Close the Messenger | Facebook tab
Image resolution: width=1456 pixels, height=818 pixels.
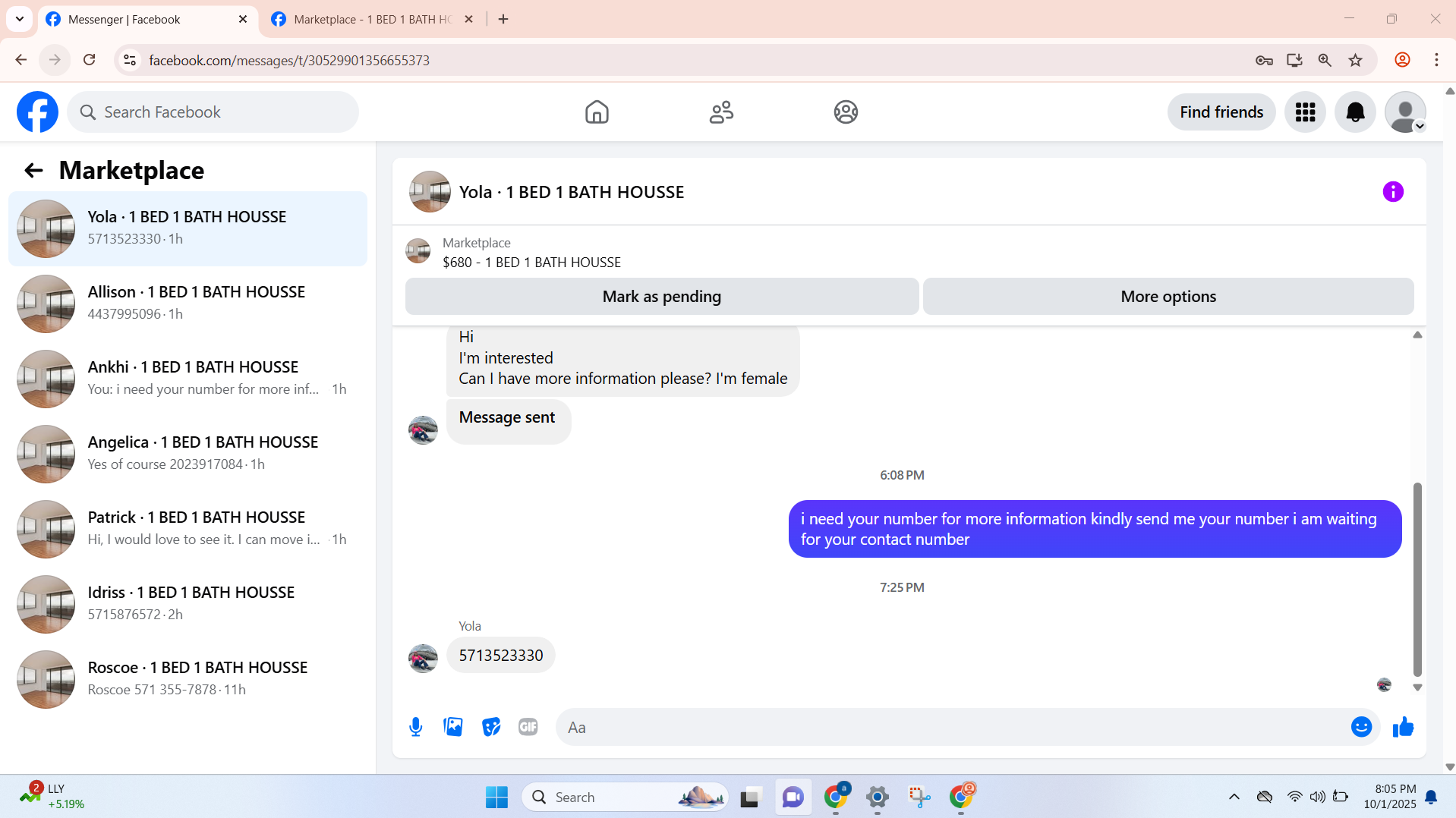[243, 19]
